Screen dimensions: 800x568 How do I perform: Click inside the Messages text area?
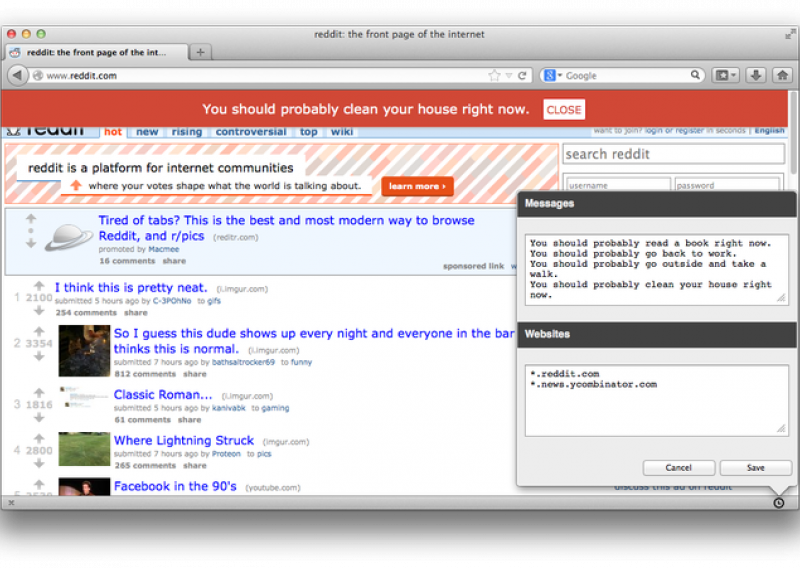tap(657, 269)
